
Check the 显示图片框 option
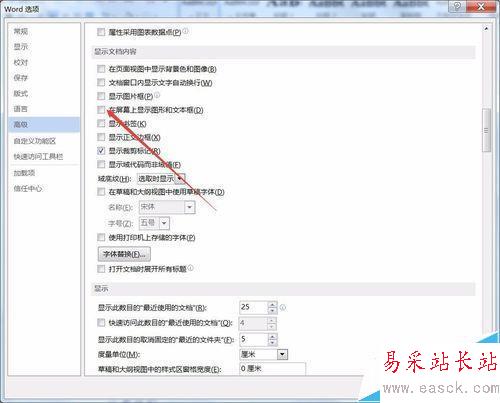(x=101, y=96)
